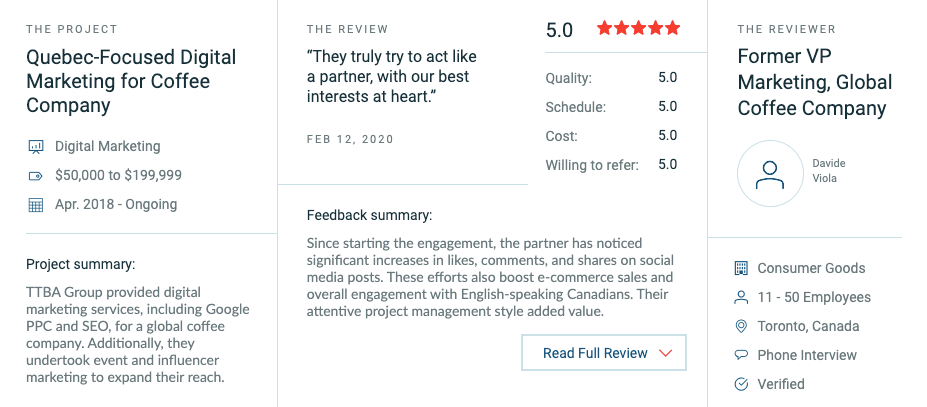Click the employees person icon
The width and height of the screenshot is (927, 407).
pyautogui.click(x=741, y=297)
